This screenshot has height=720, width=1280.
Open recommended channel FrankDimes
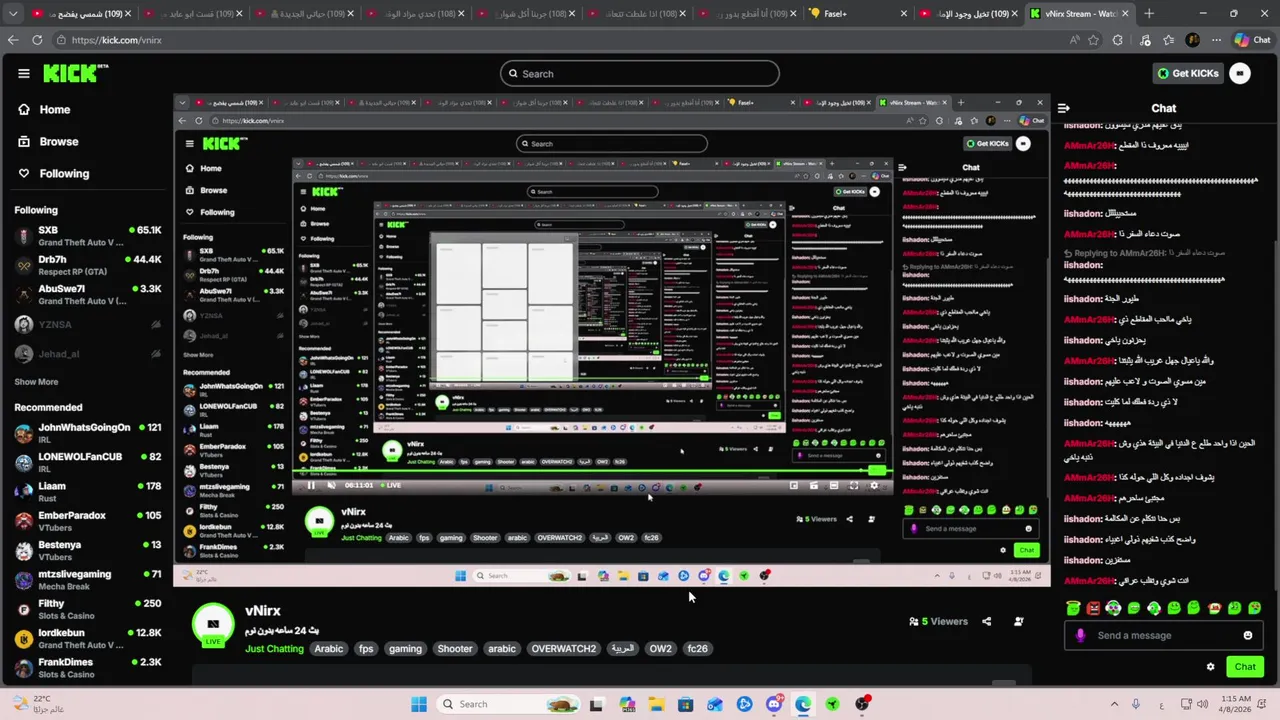88,667
